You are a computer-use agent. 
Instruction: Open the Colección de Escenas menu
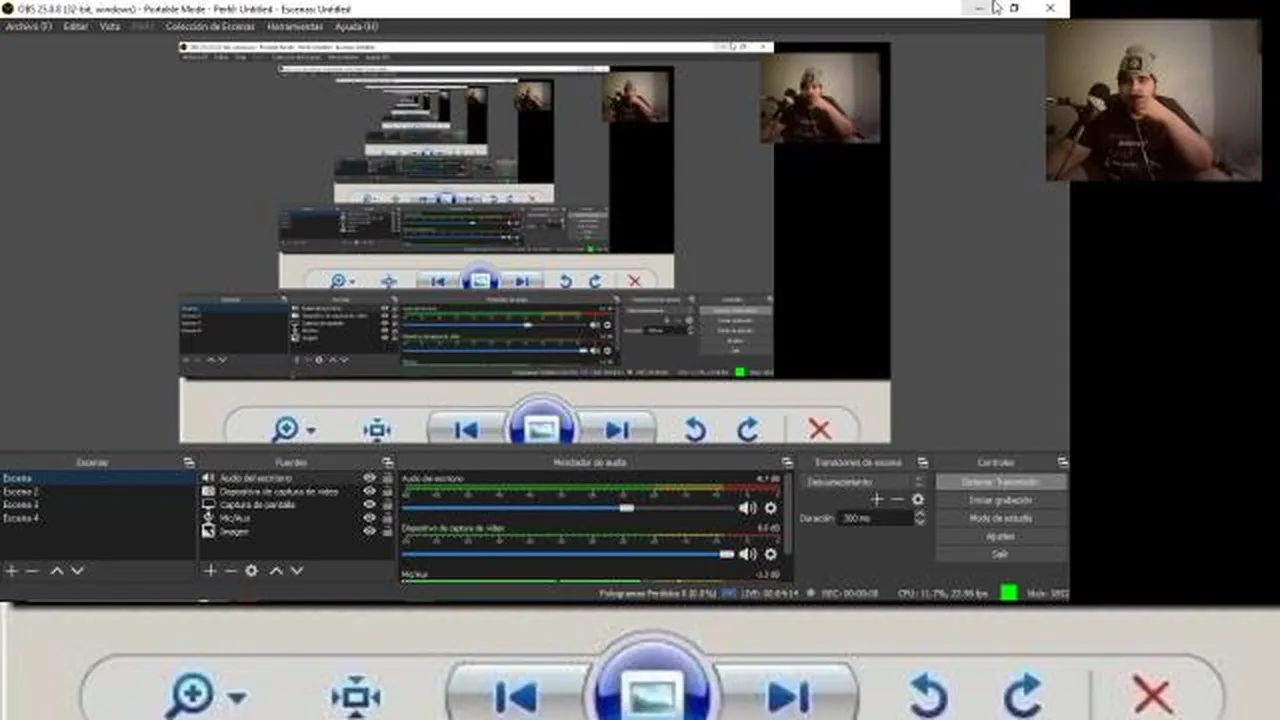pos(209,27)
